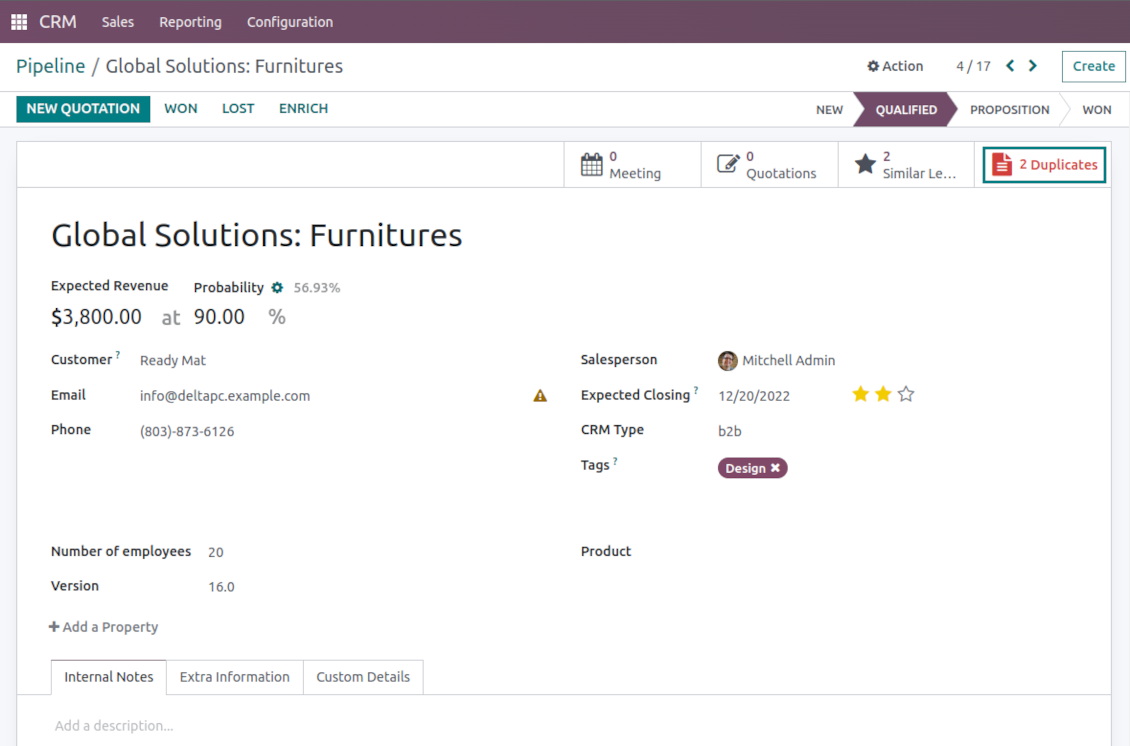Expand Add a Property

pos(104,627)
